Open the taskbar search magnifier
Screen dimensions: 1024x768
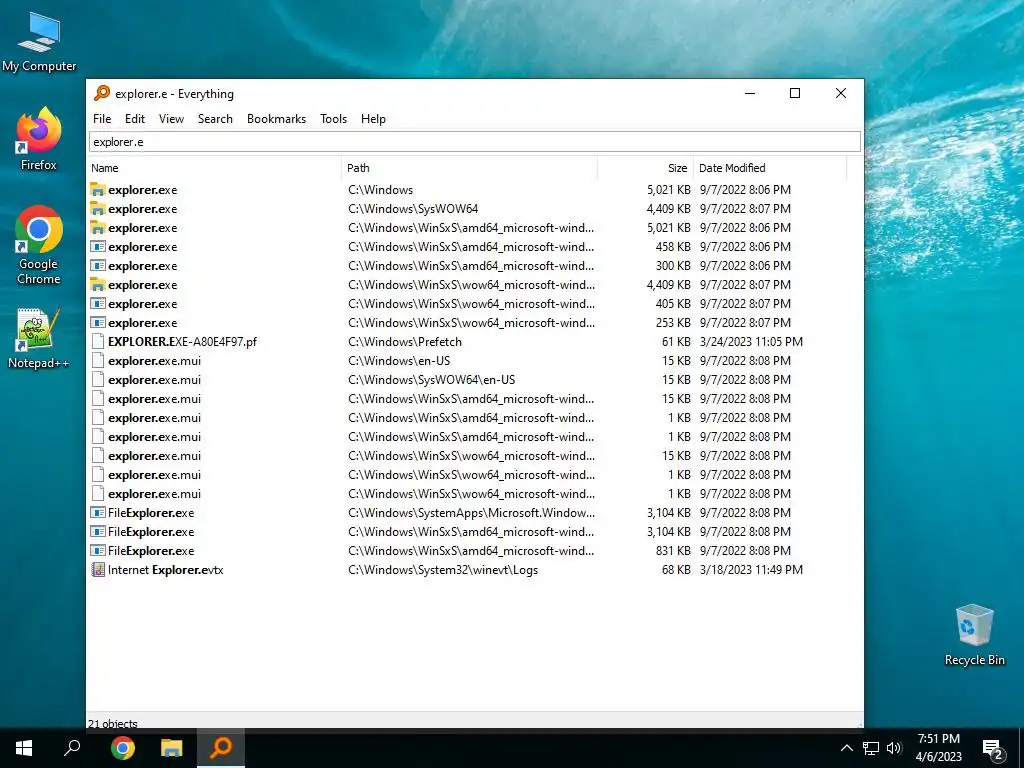(x=72, y=748)
